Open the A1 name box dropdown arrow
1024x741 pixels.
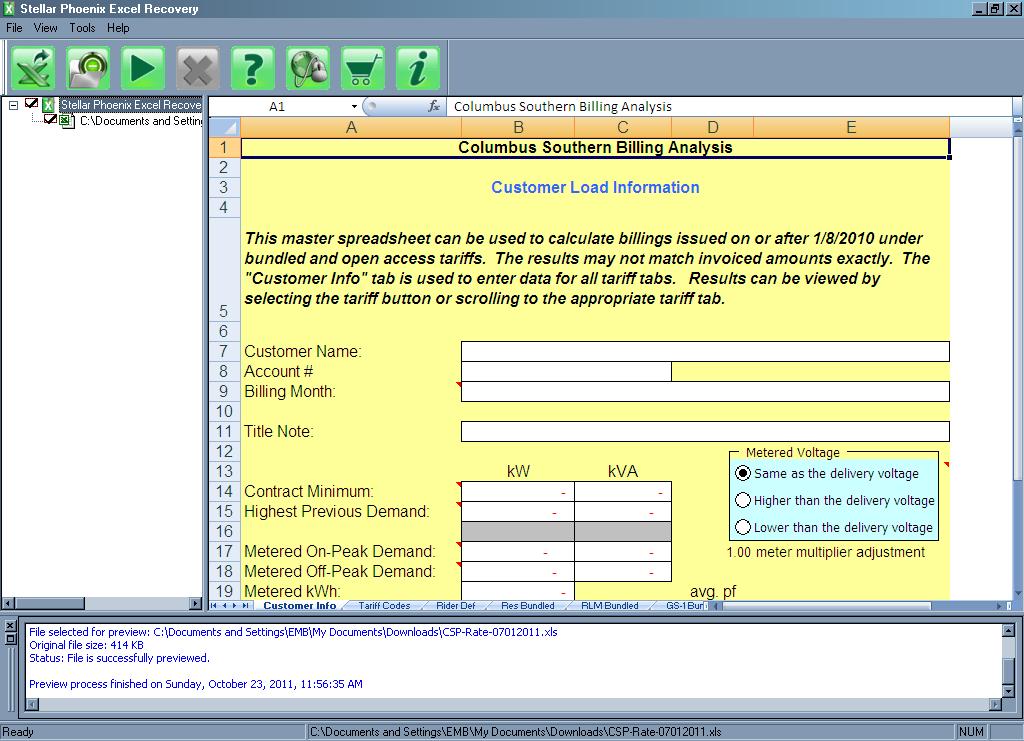point(354,106)
